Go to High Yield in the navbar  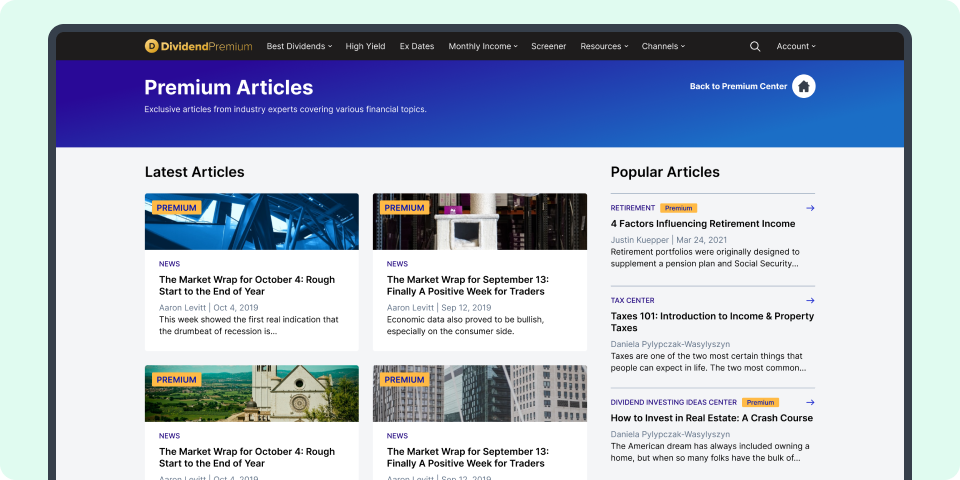tap(366, 46)
